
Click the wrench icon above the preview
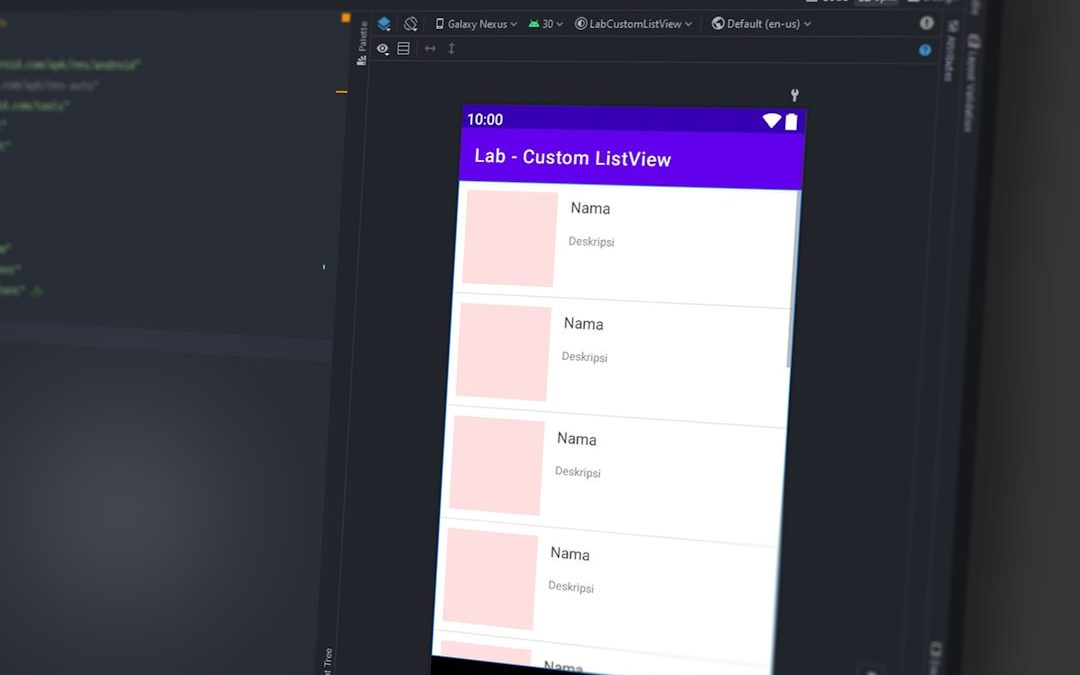click(x=795, y=95)
